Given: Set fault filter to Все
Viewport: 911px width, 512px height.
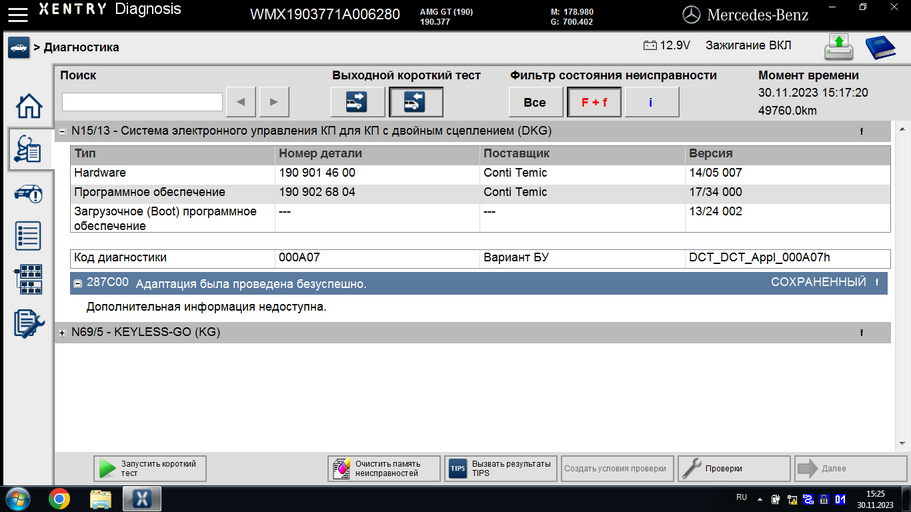Looking at the screenshot, I should [535, 102].
